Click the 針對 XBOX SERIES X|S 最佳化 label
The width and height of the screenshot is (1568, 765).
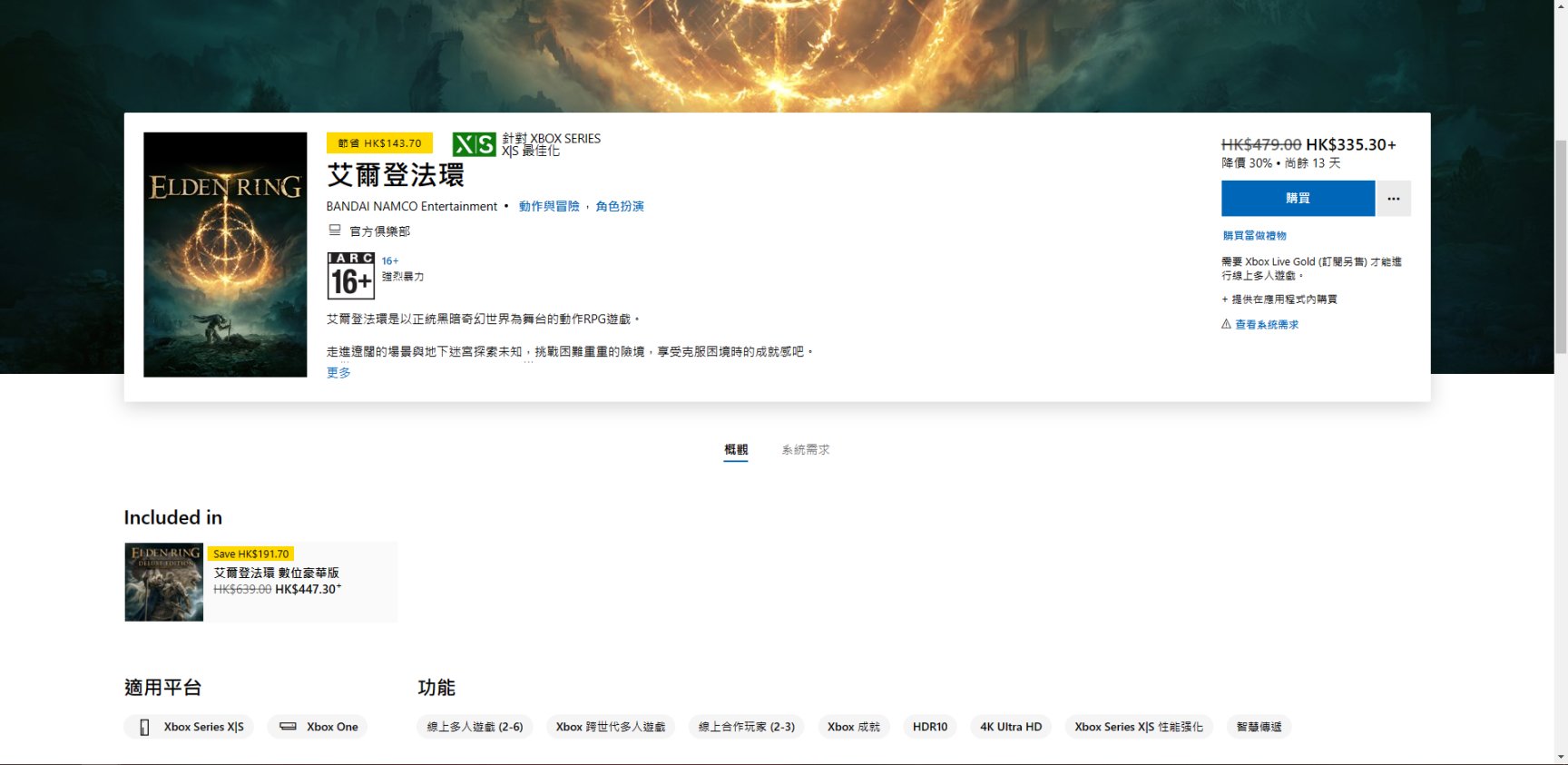(x=552, y=144)
